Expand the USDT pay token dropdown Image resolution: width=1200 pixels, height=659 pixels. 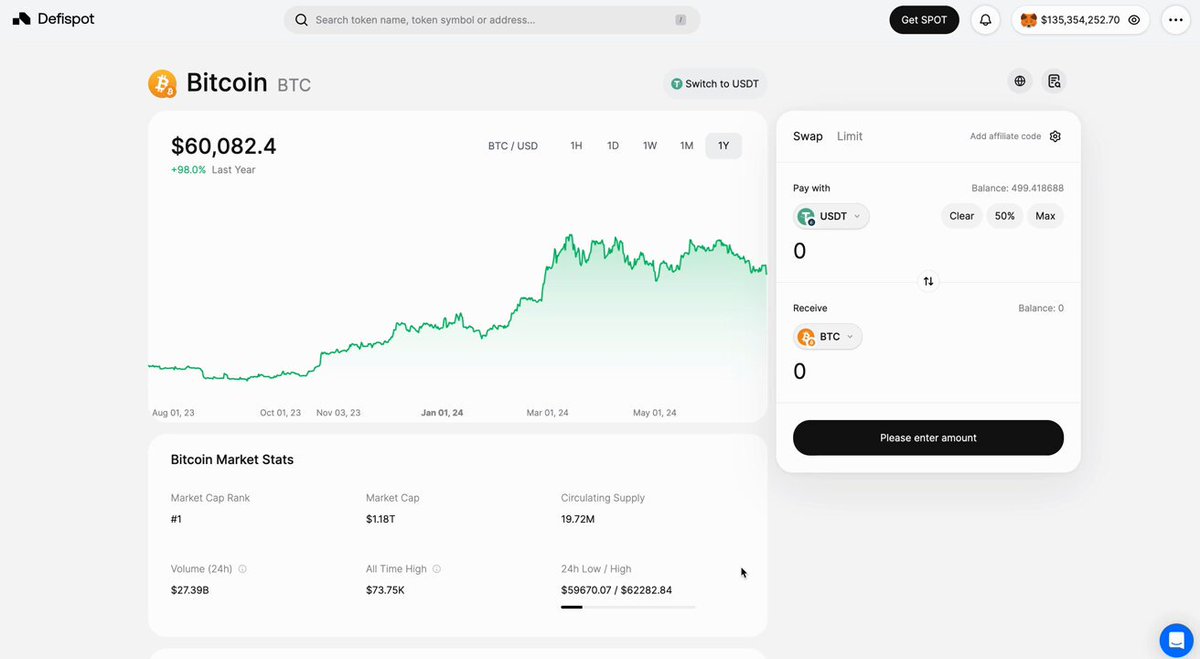tap(832, 216)
